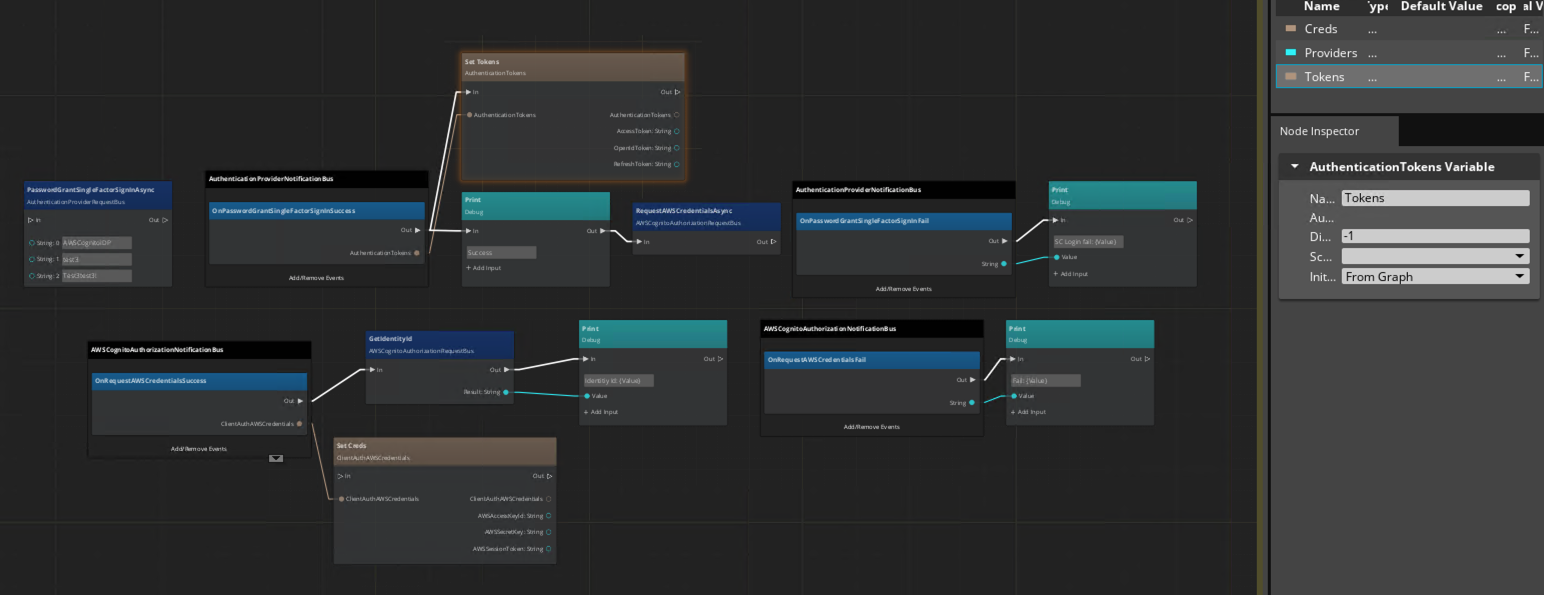Click Result: String pin on GetIdentityId node
Viewport: 1544px width, 595px height.
click(x=505, y=392)
